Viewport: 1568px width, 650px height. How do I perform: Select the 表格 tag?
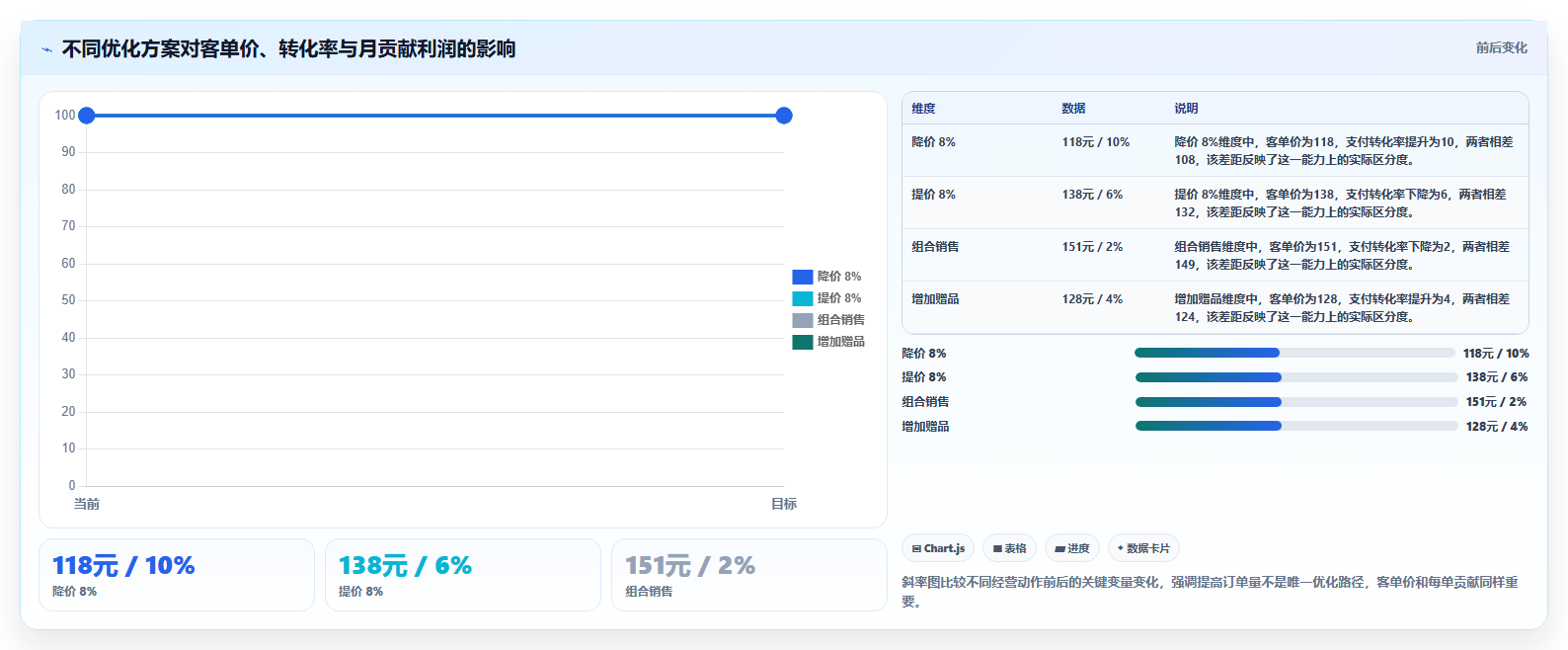(x=1009, y=548)
